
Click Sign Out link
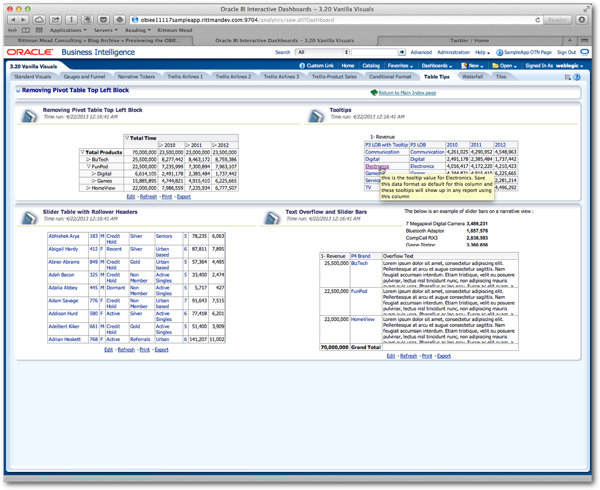coord(566,52)
